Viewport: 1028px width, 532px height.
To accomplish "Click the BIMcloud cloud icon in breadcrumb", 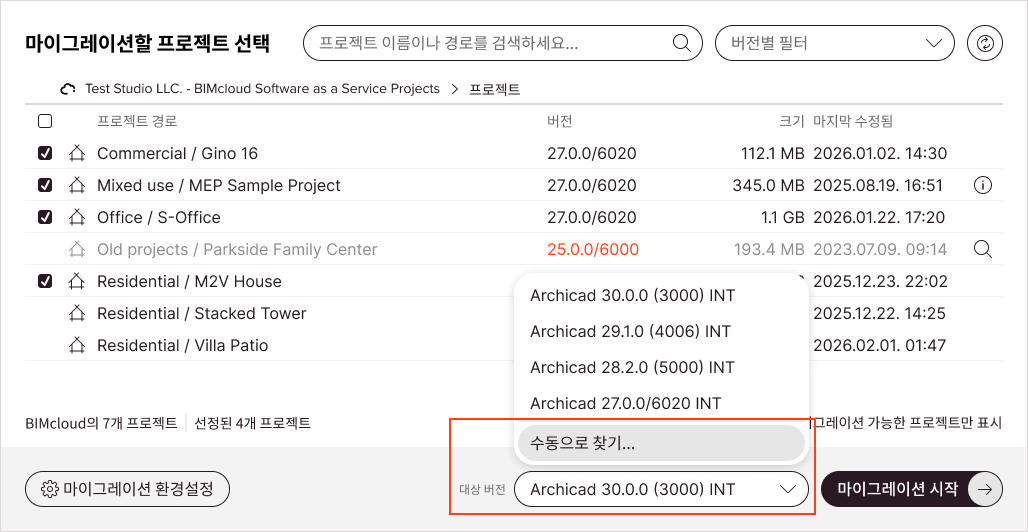I will [x=68, y=89].
